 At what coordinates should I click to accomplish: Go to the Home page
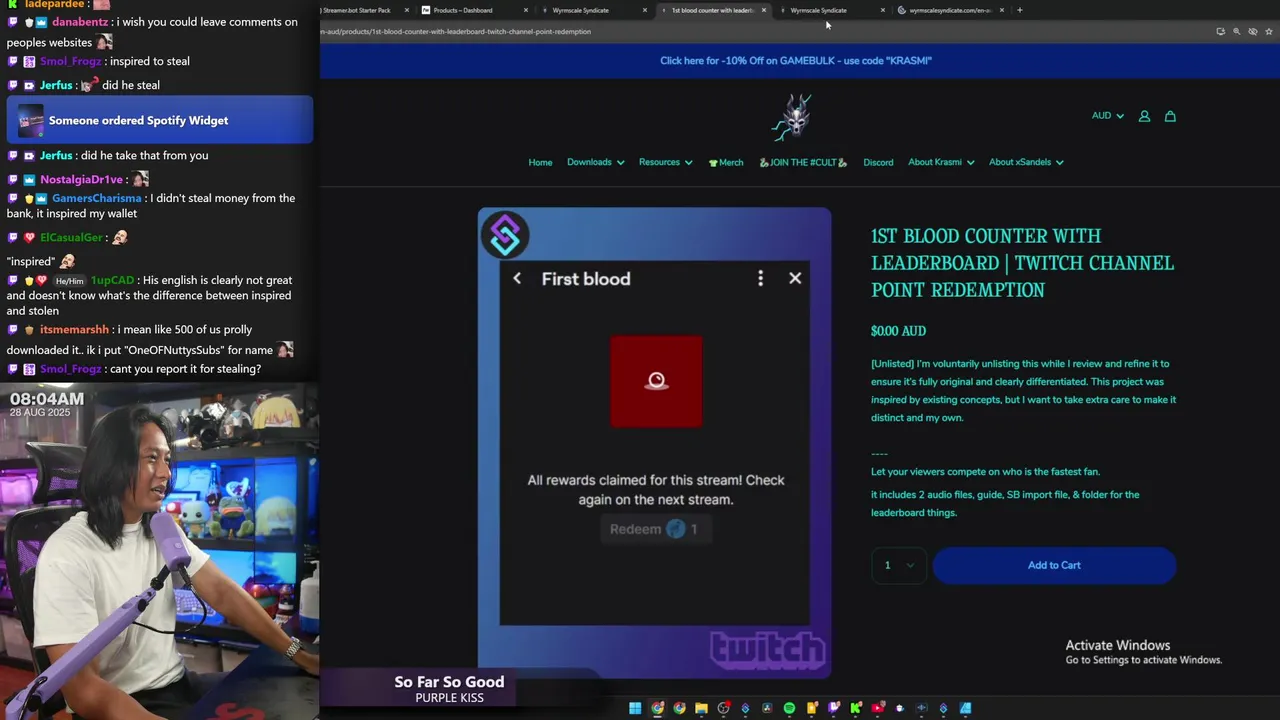pyautogui.click(x=540, y=162)
